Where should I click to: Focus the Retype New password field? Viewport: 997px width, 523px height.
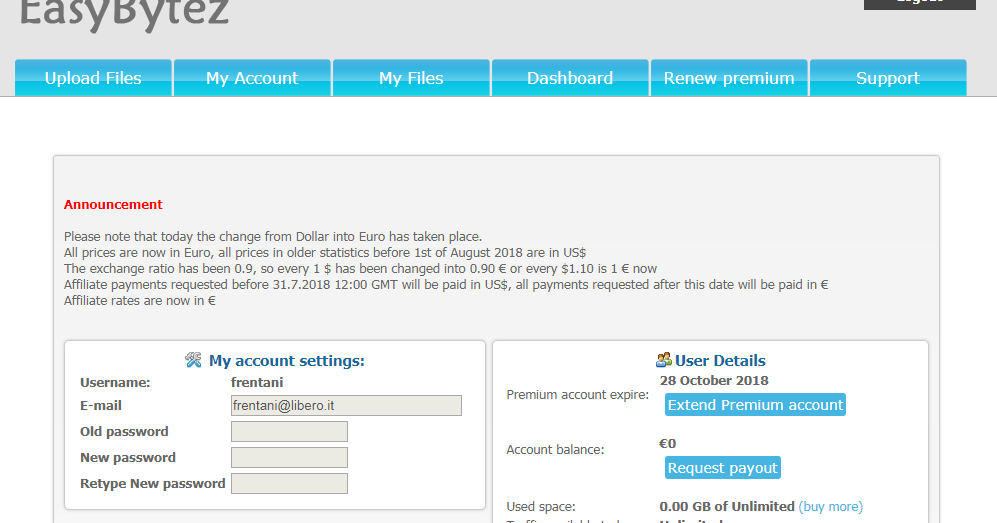click(x=289, y=484)
